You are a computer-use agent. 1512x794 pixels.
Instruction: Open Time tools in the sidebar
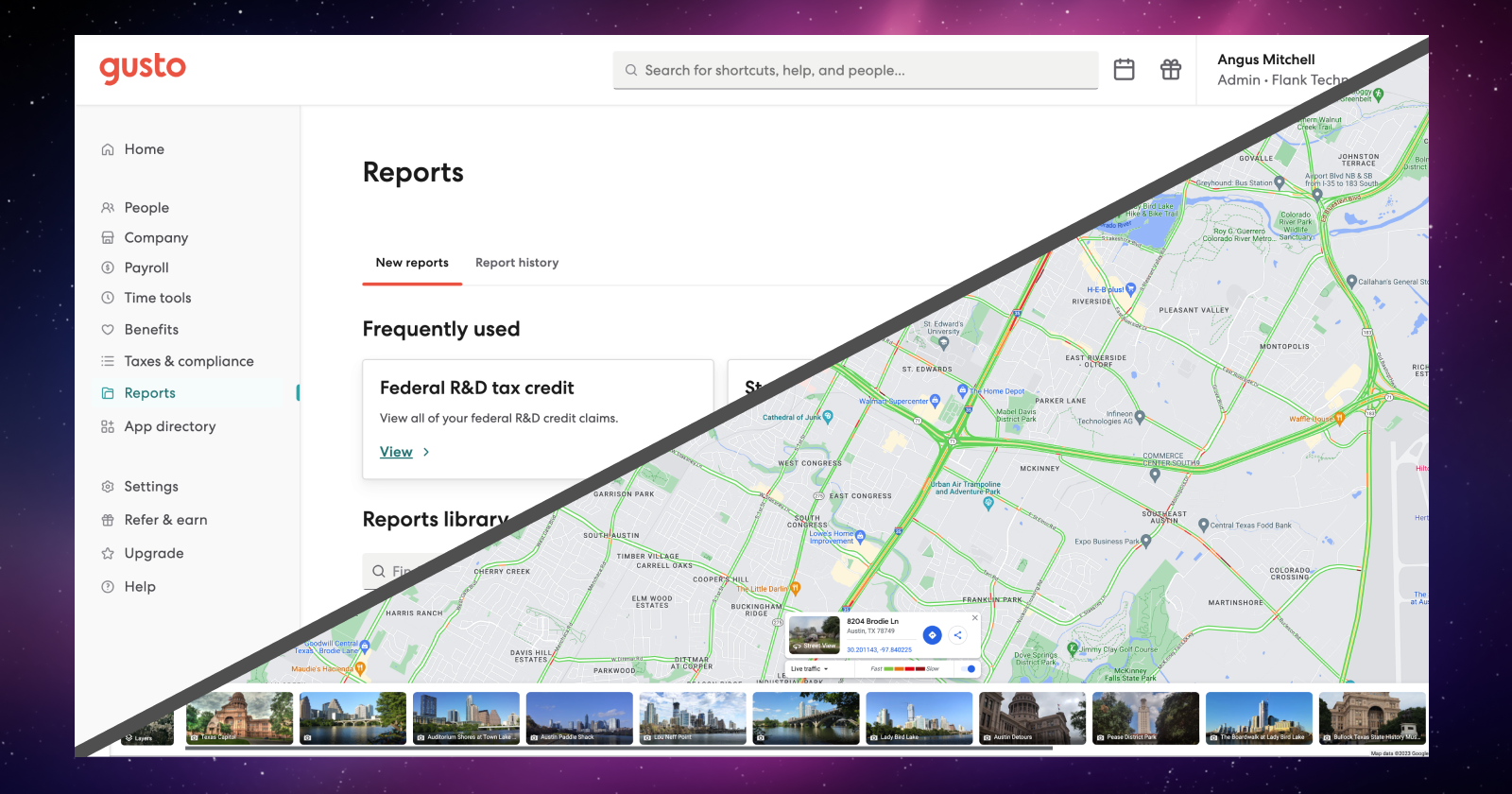tap(158, 298)
